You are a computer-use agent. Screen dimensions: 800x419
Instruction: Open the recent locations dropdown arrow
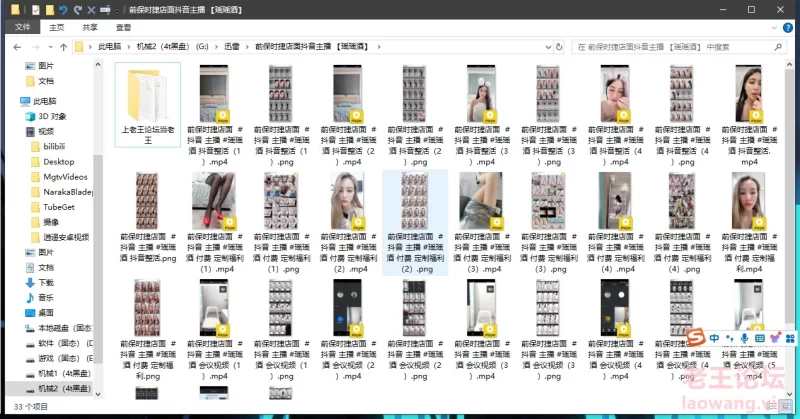tap(50, 47)
